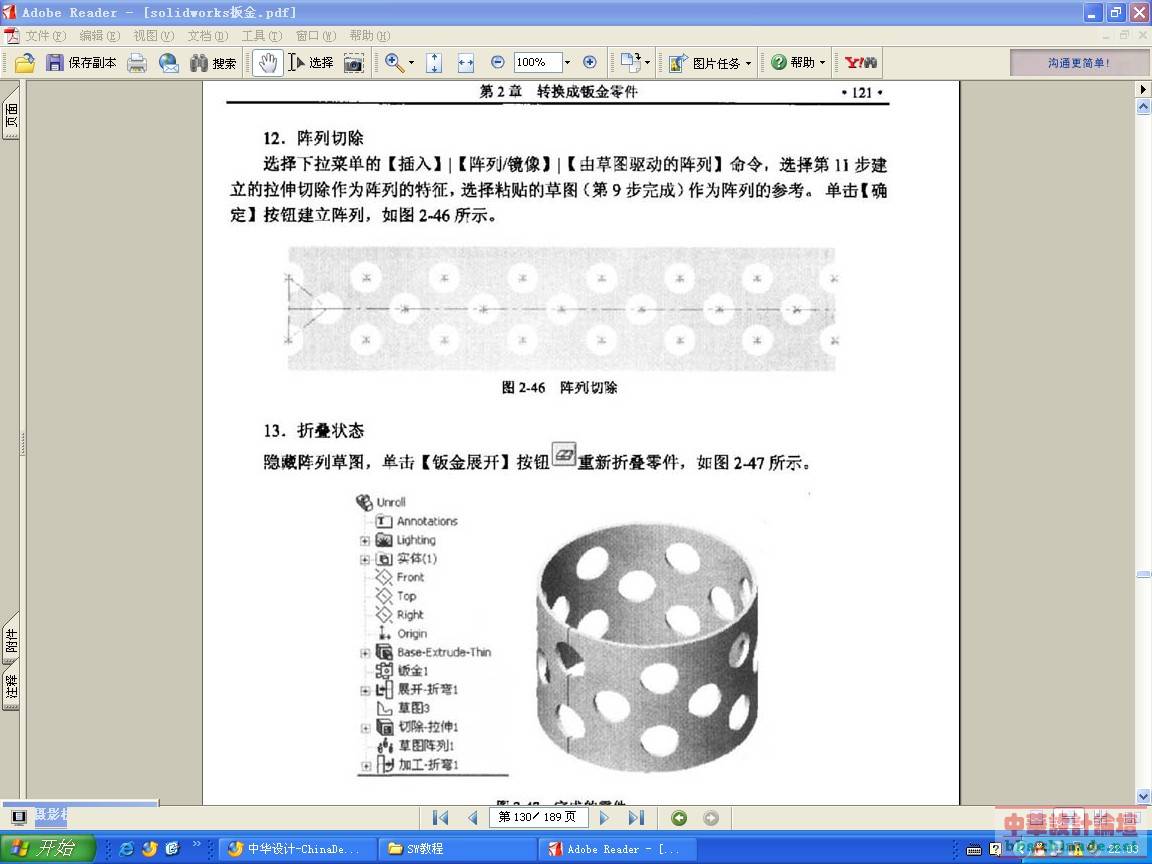Choose the Snapshot camera tool
1152x864 pixels.
353,63
